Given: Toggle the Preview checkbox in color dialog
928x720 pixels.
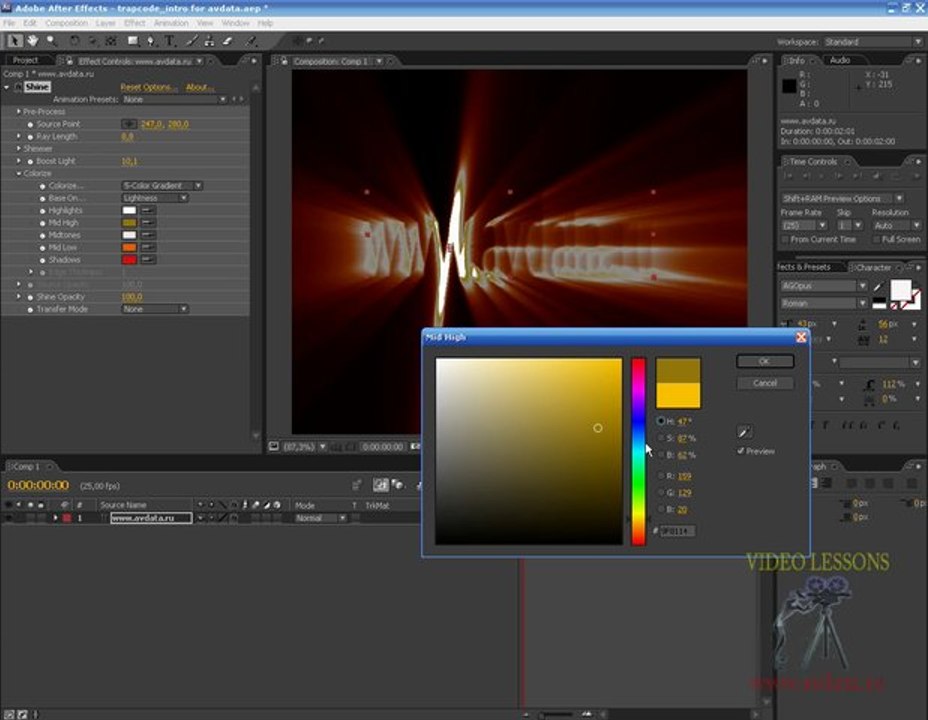Looking at the screenshot, I should [740, 451].
